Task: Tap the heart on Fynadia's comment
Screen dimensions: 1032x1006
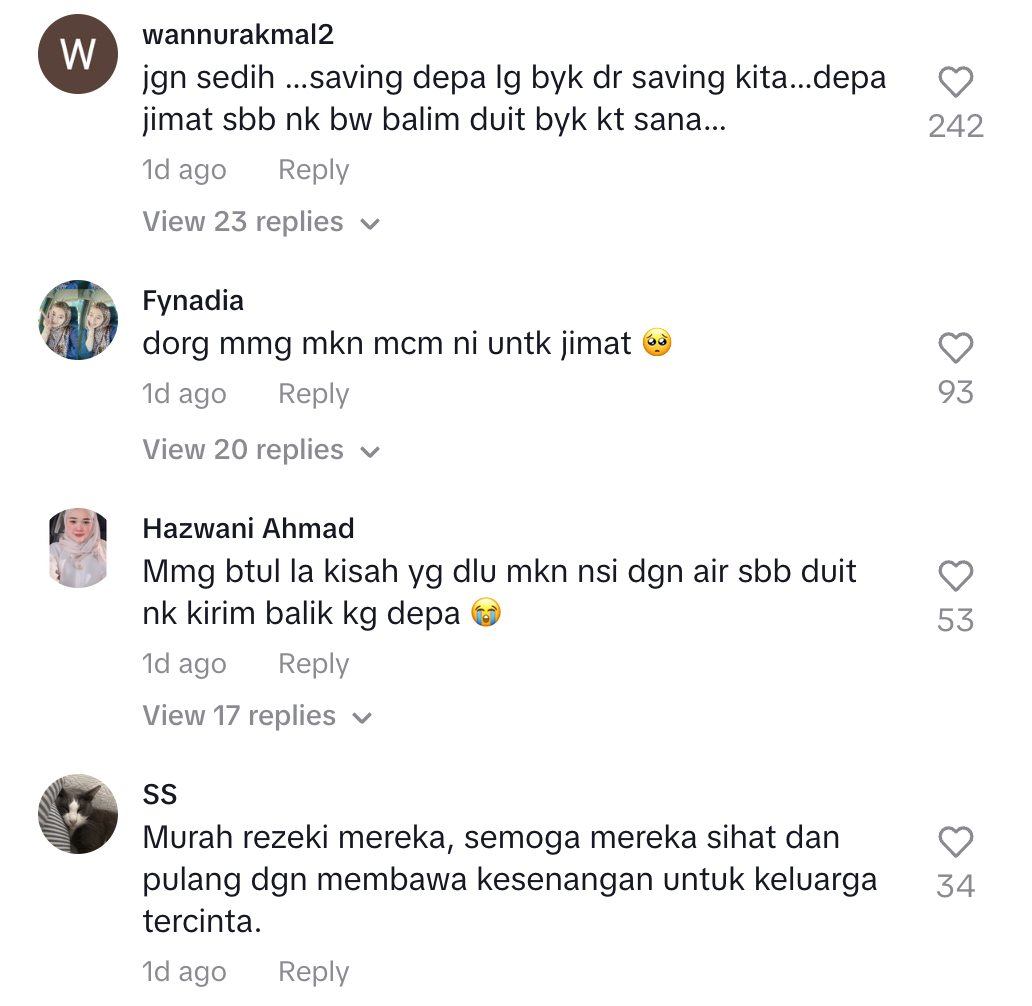Action: click(955, 348)
